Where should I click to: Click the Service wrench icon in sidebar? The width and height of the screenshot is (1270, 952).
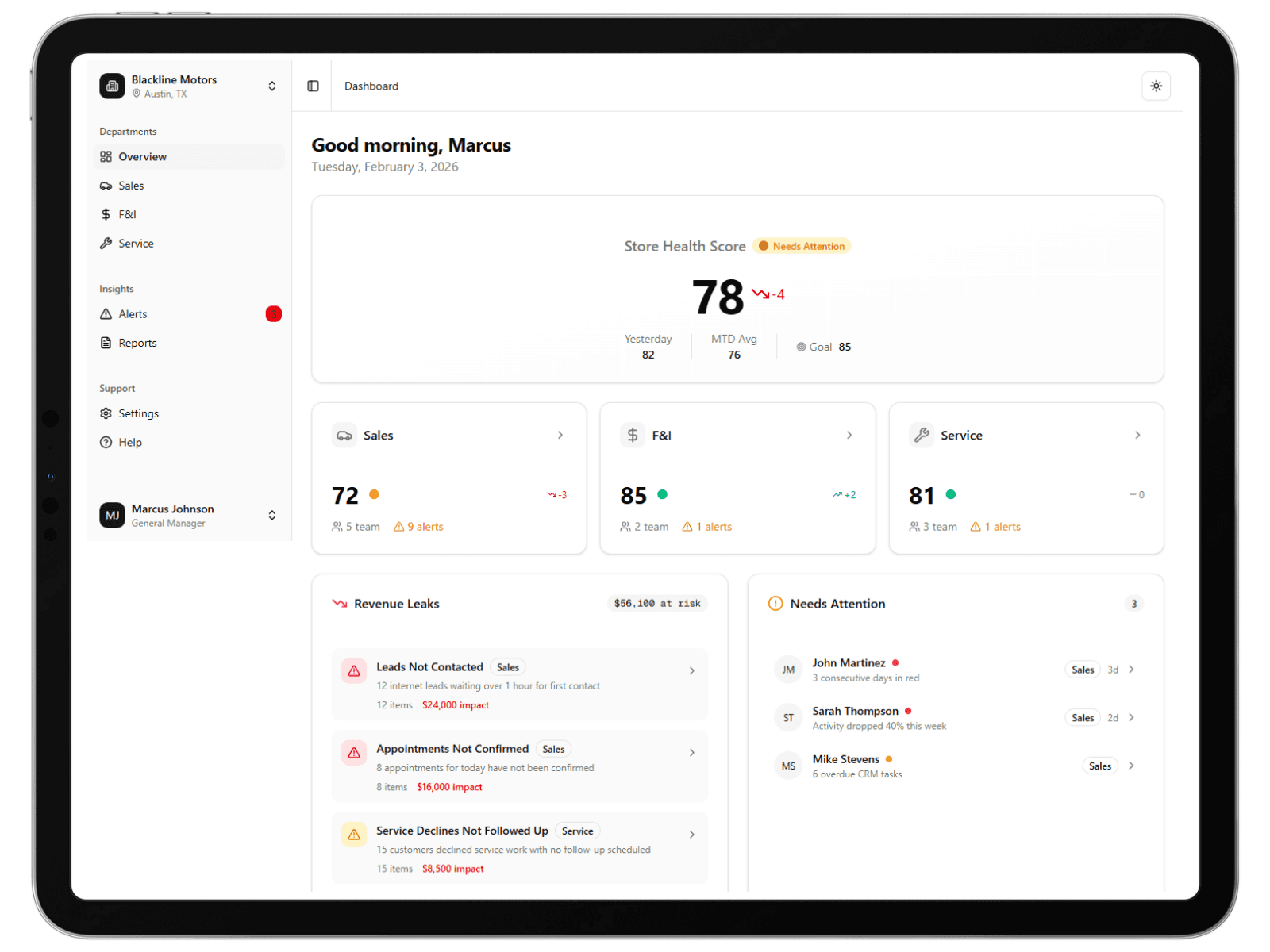pyautogui.click(x=106, y=243)
